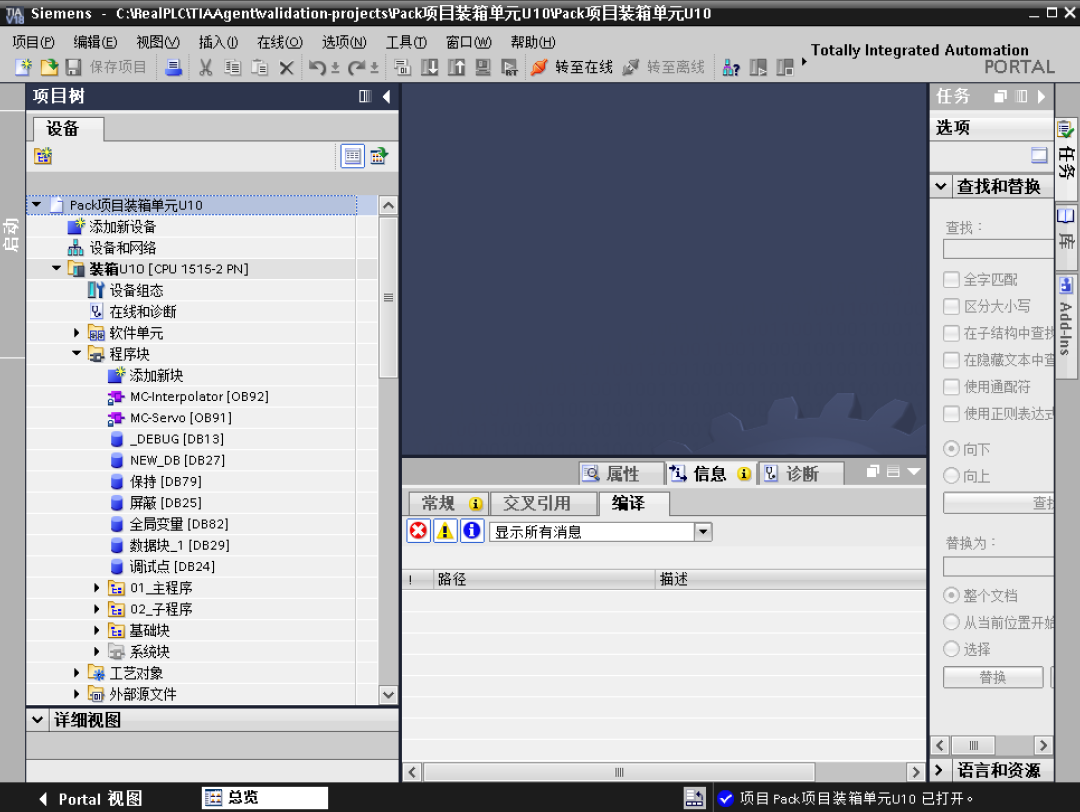Open the show all messages (显示所有消息) dropdown
This screenshot has width=1080, height=812.
(703, 532)
